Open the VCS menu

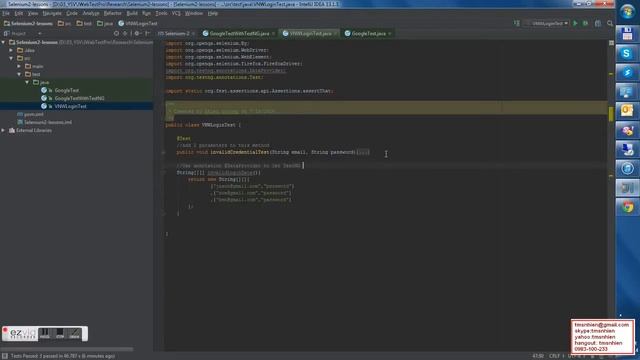tap(176, 13)
